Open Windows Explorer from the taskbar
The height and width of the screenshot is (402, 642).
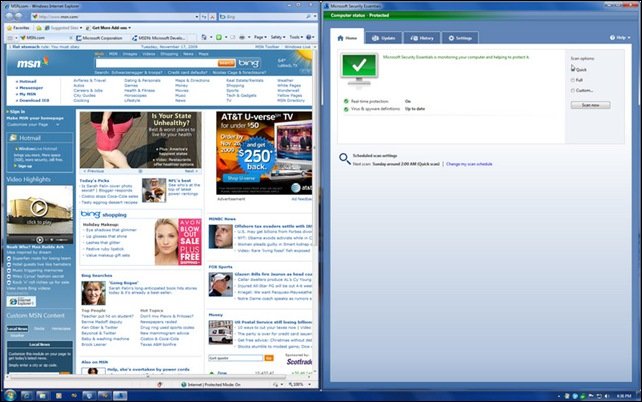42,395
